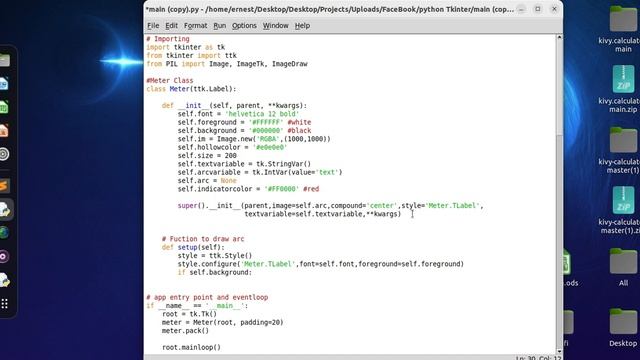Open the globe browser dock icon
Screen dimensions: 640x360
(4, 233)
